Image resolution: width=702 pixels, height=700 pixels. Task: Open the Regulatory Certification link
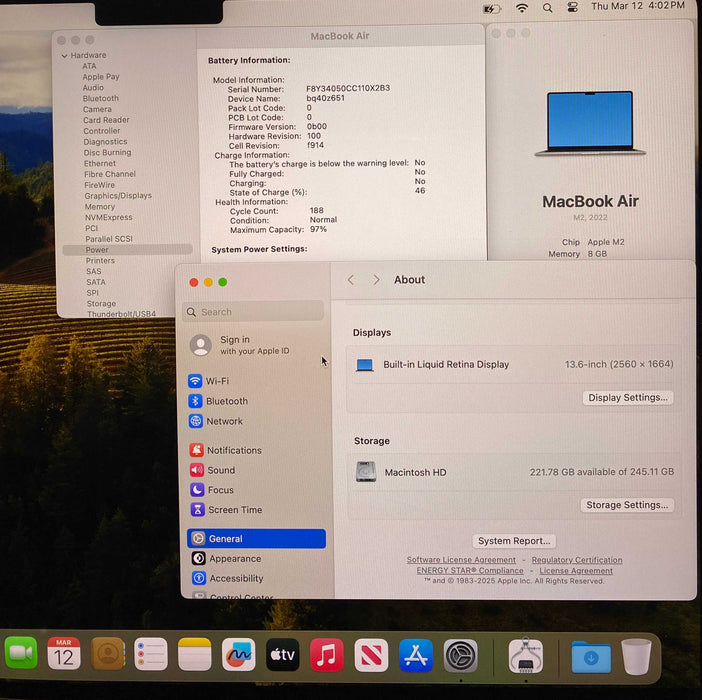pyautogui.click(x=577, y=560)
